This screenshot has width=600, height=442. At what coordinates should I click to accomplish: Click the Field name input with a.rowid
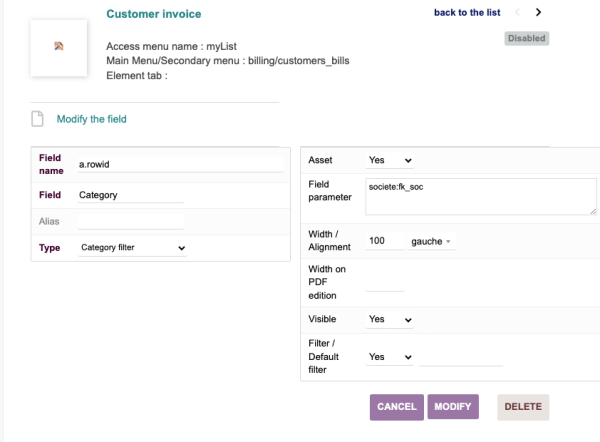pos(130,164)
